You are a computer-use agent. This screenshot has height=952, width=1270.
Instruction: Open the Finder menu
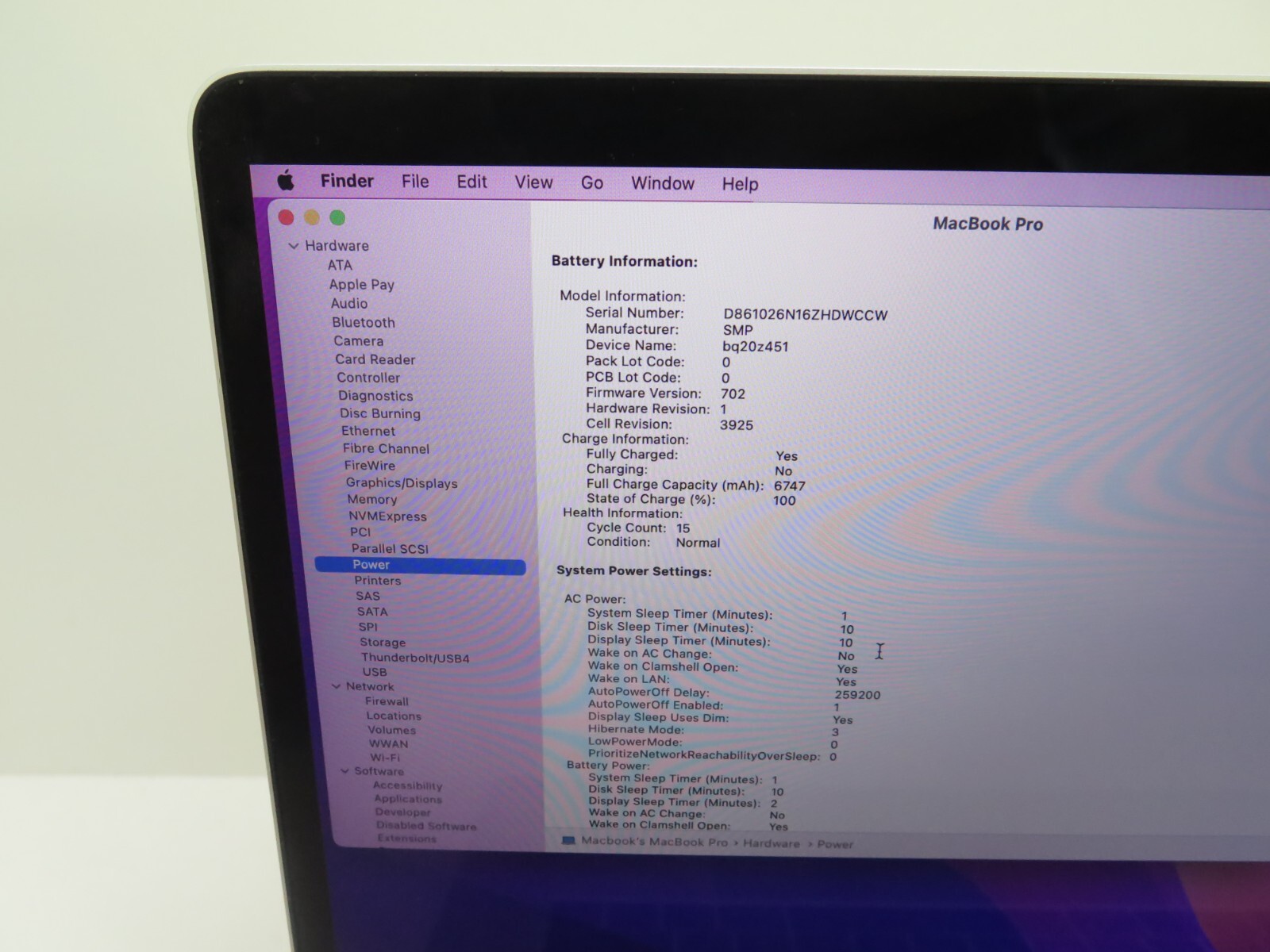pyautogui.click(x=347, y=181)
